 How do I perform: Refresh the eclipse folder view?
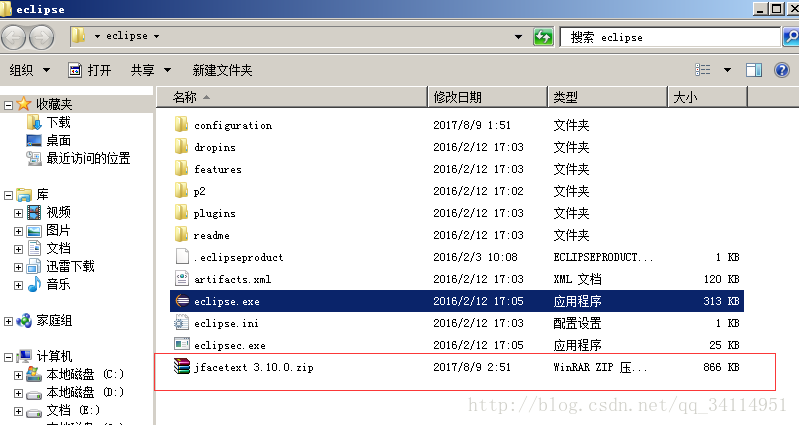543,37
